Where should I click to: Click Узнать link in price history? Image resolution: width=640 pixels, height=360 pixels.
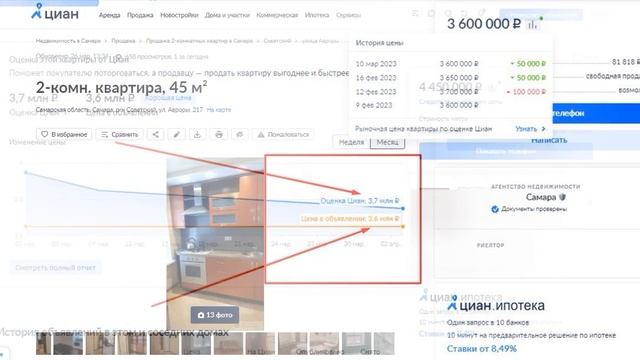tap(530, 129)
